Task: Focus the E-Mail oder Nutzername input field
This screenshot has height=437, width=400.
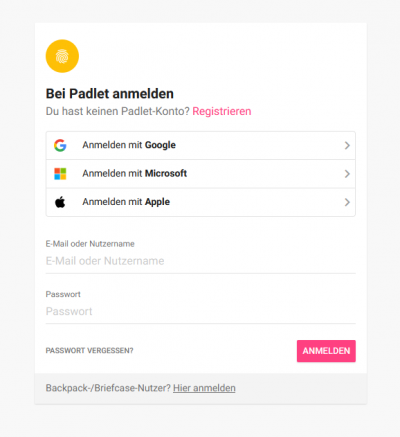Action: [201, 261]
